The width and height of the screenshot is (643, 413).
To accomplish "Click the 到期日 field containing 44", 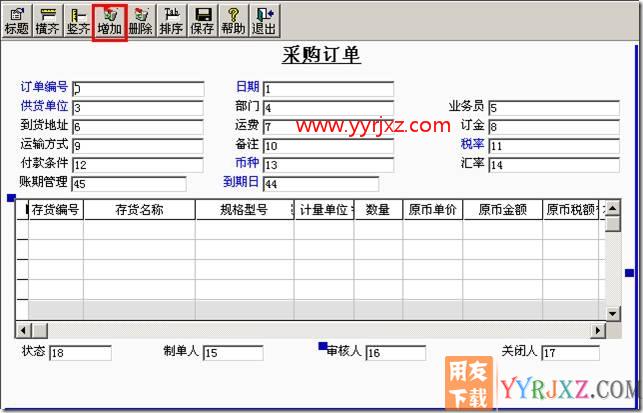I will [x=321, y=184].
